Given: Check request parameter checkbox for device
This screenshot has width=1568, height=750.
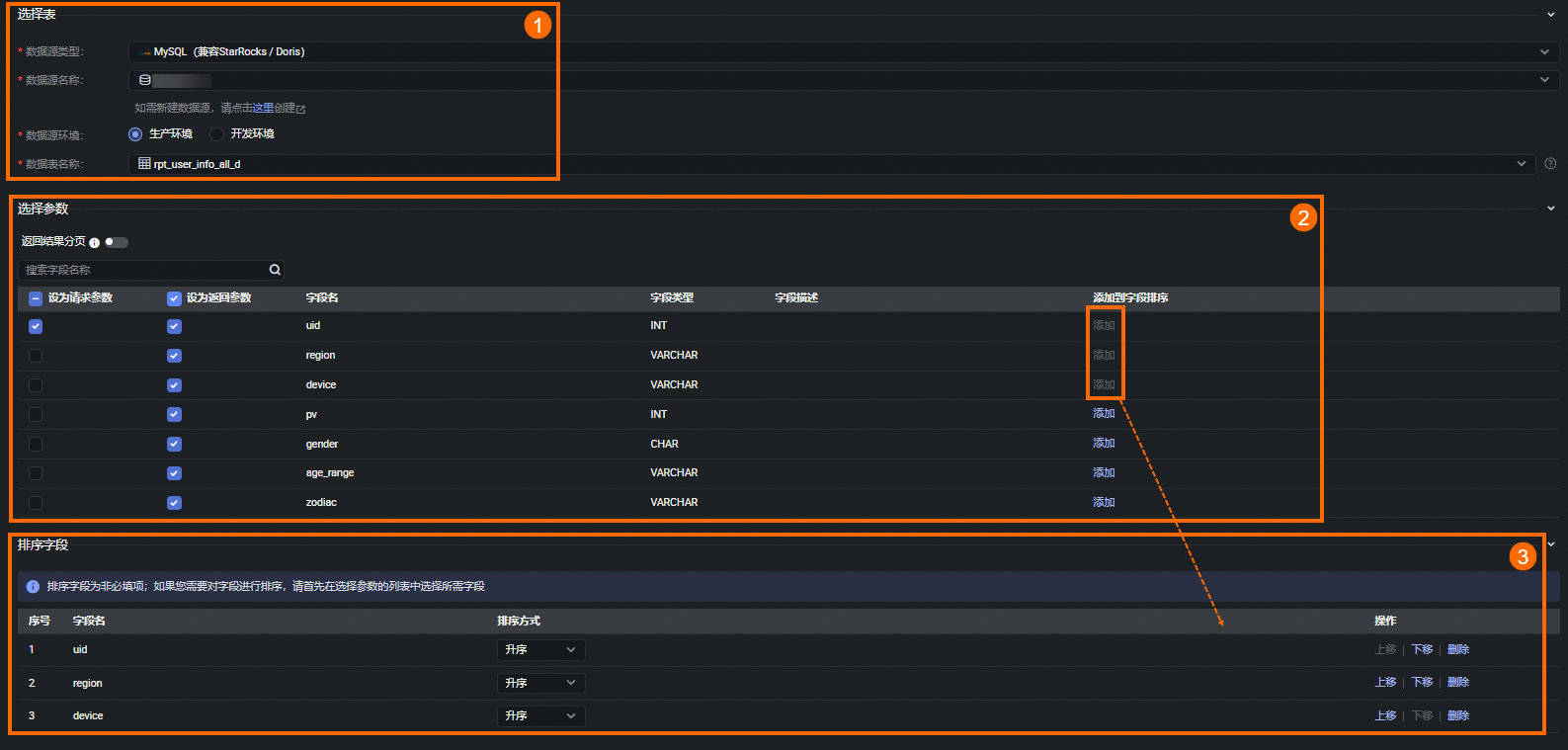Looking at the screenshot, I should pos(36,385).
